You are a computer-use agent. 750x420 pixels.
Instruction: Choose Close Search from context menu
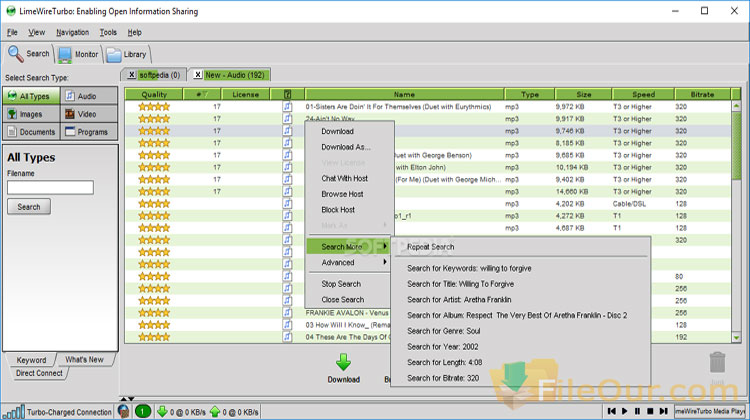click(342, 299)
